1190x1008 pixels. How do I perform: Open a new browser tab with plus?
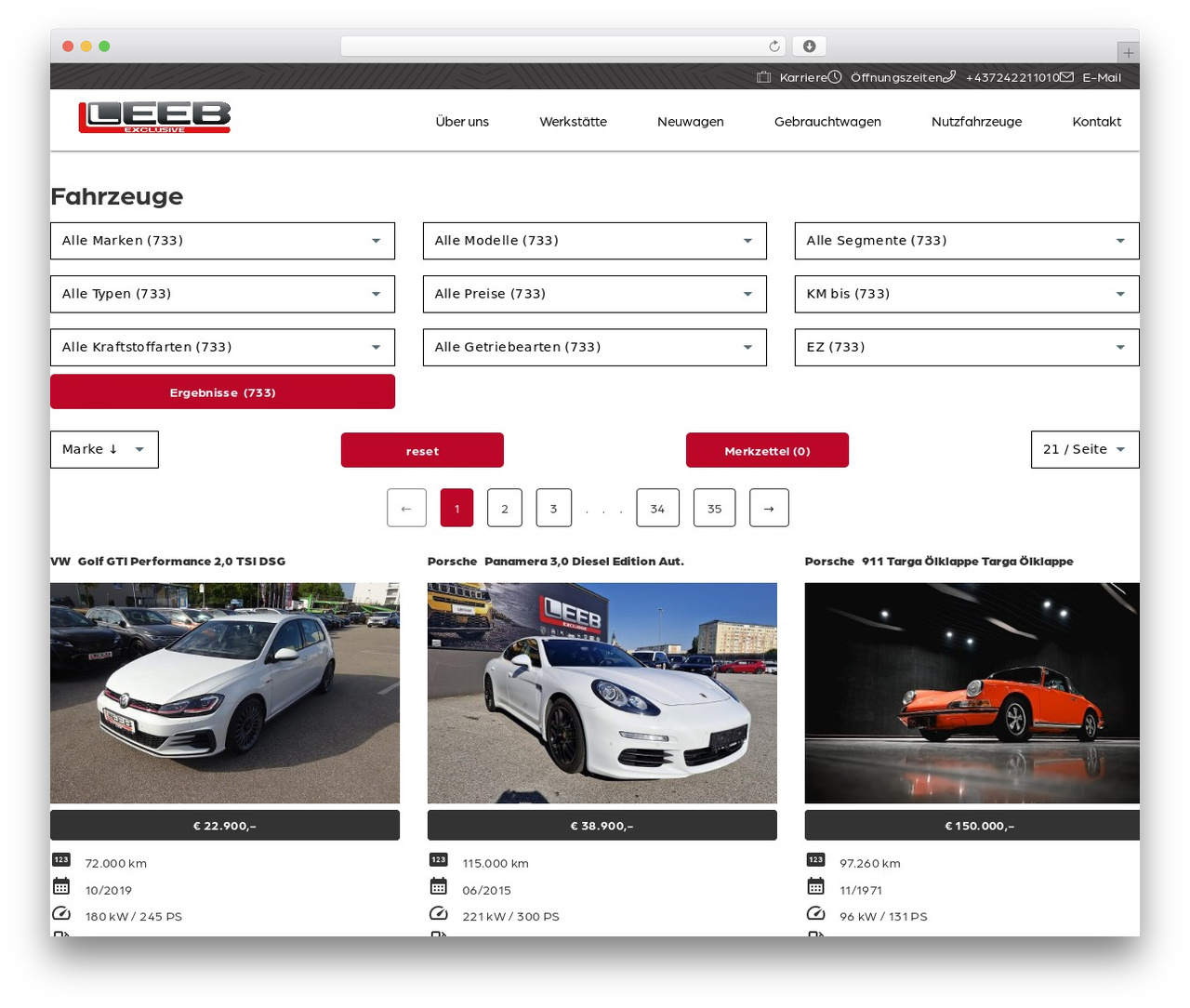[x=1128, y=53]
